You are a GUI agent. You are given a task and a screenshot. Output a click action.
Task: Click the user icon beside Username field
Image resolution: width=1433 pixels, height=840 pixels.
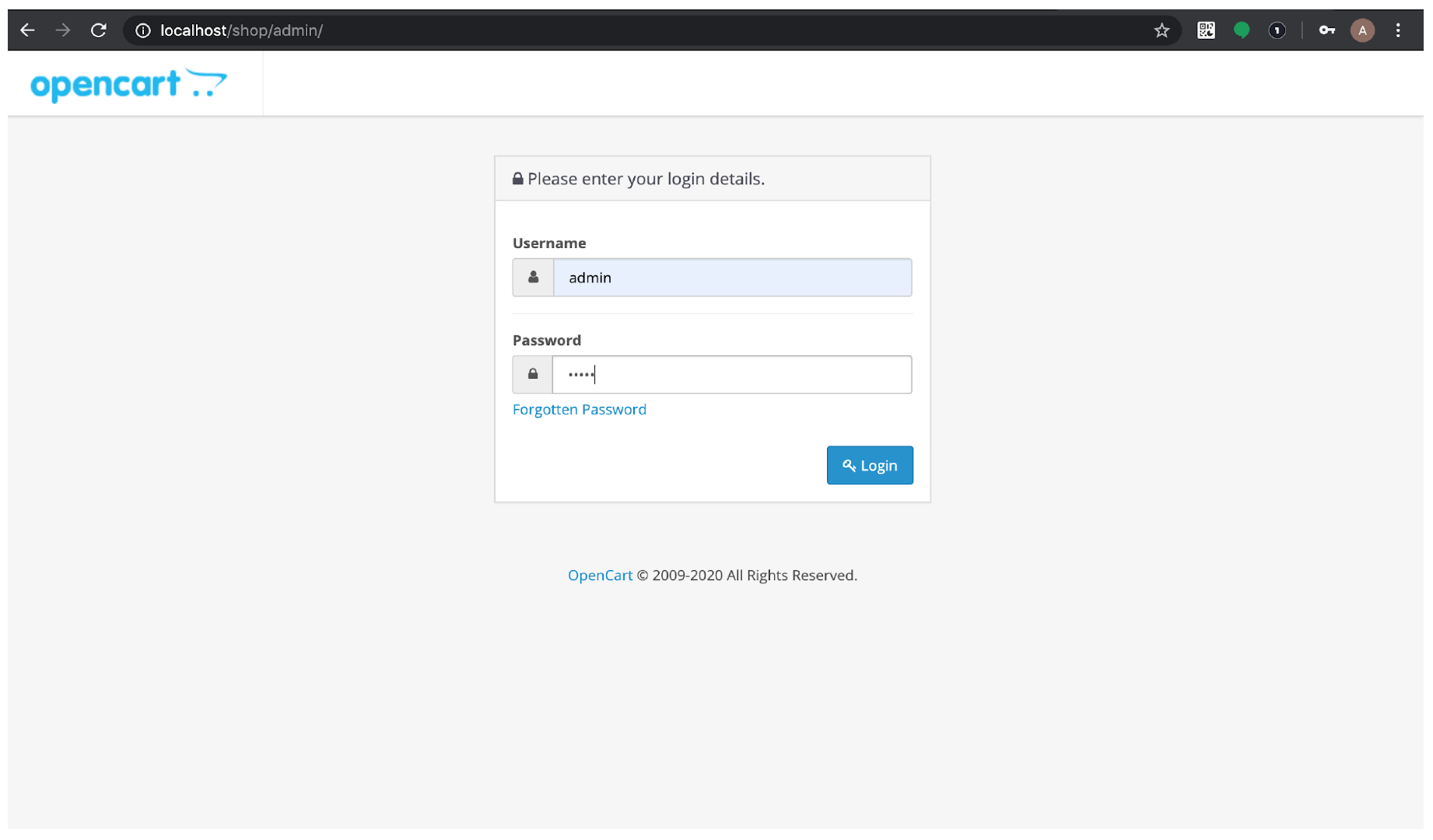click(x=533, y=277)
